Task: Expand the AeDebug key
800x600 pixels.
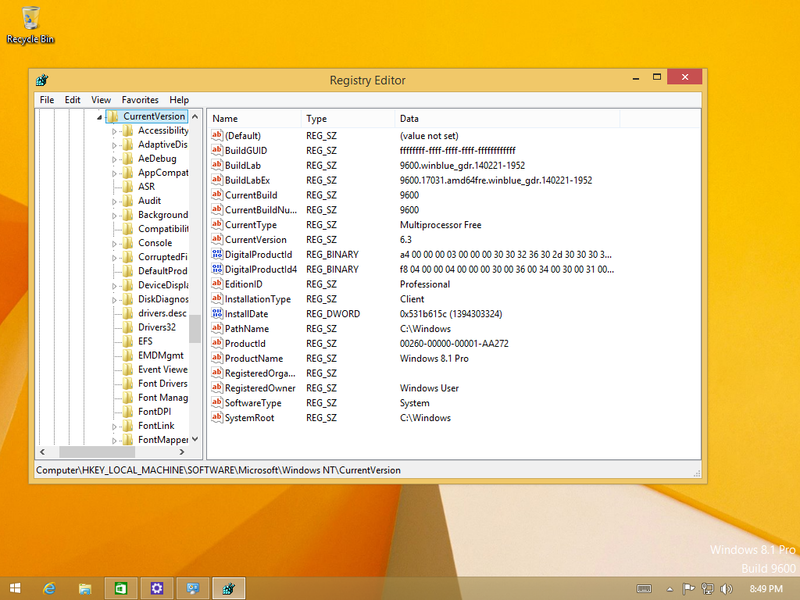Action: point(114,159)
